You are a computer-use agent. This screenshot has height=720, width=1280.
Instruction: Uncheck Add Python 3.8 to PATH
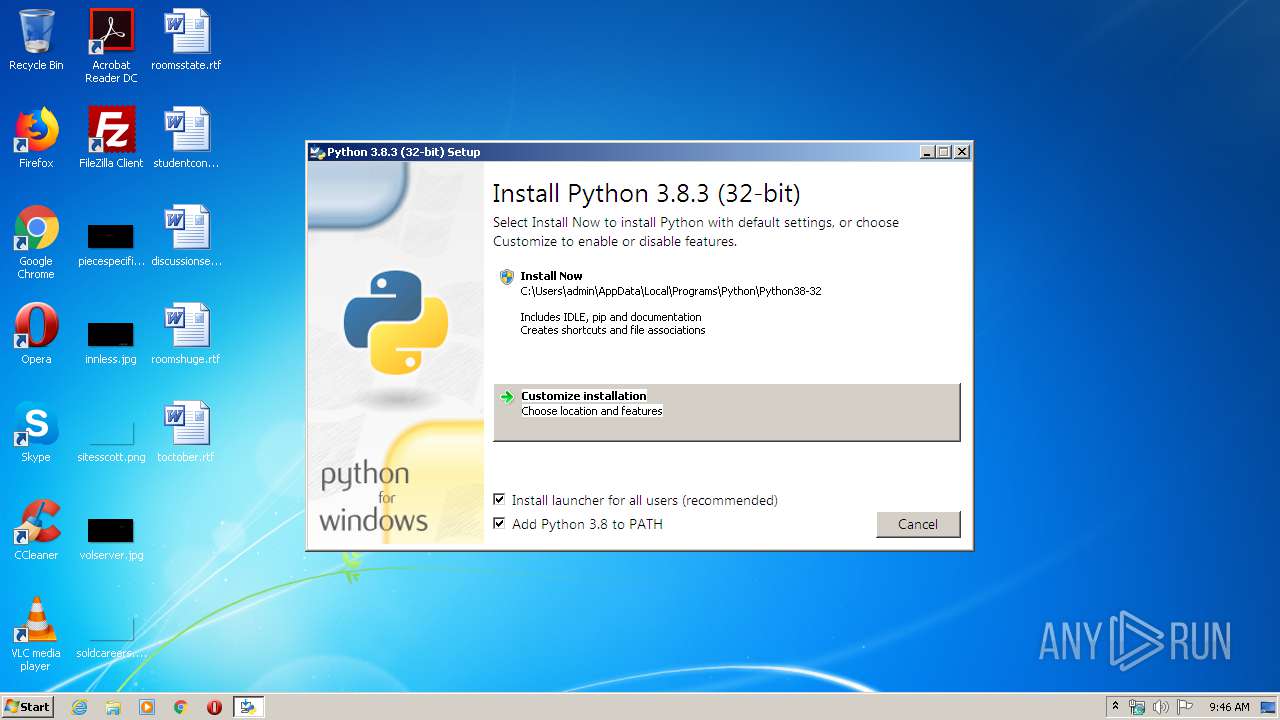(499, 523)
